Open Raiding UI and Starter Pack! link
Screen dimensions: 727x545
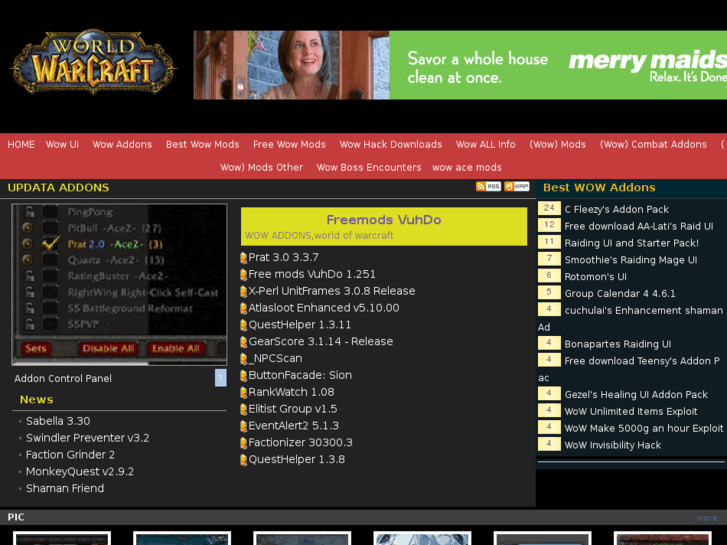[631, 243]
